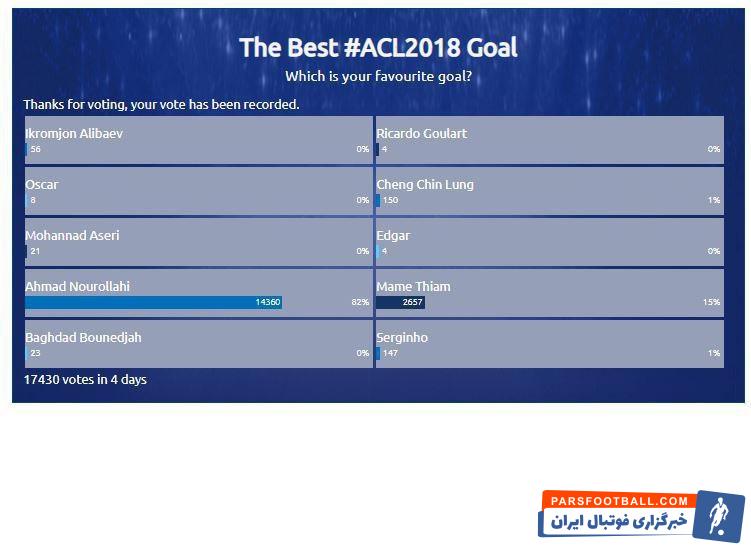
Task: Select the Ricardo Goulart poll row
Action: 550,140
